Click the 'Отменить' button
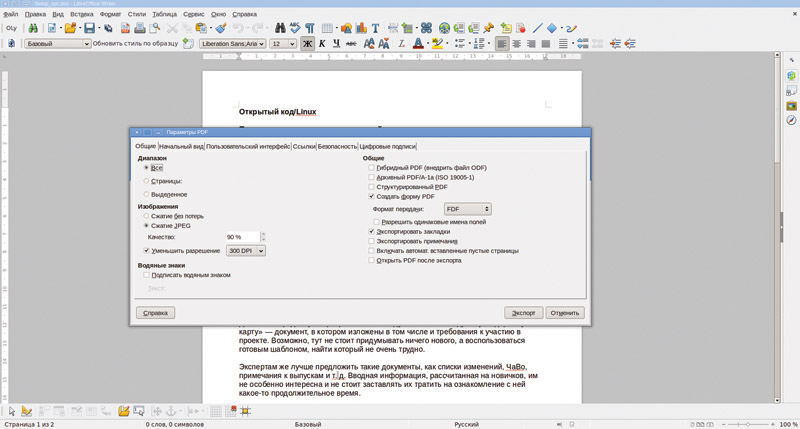 565,313
